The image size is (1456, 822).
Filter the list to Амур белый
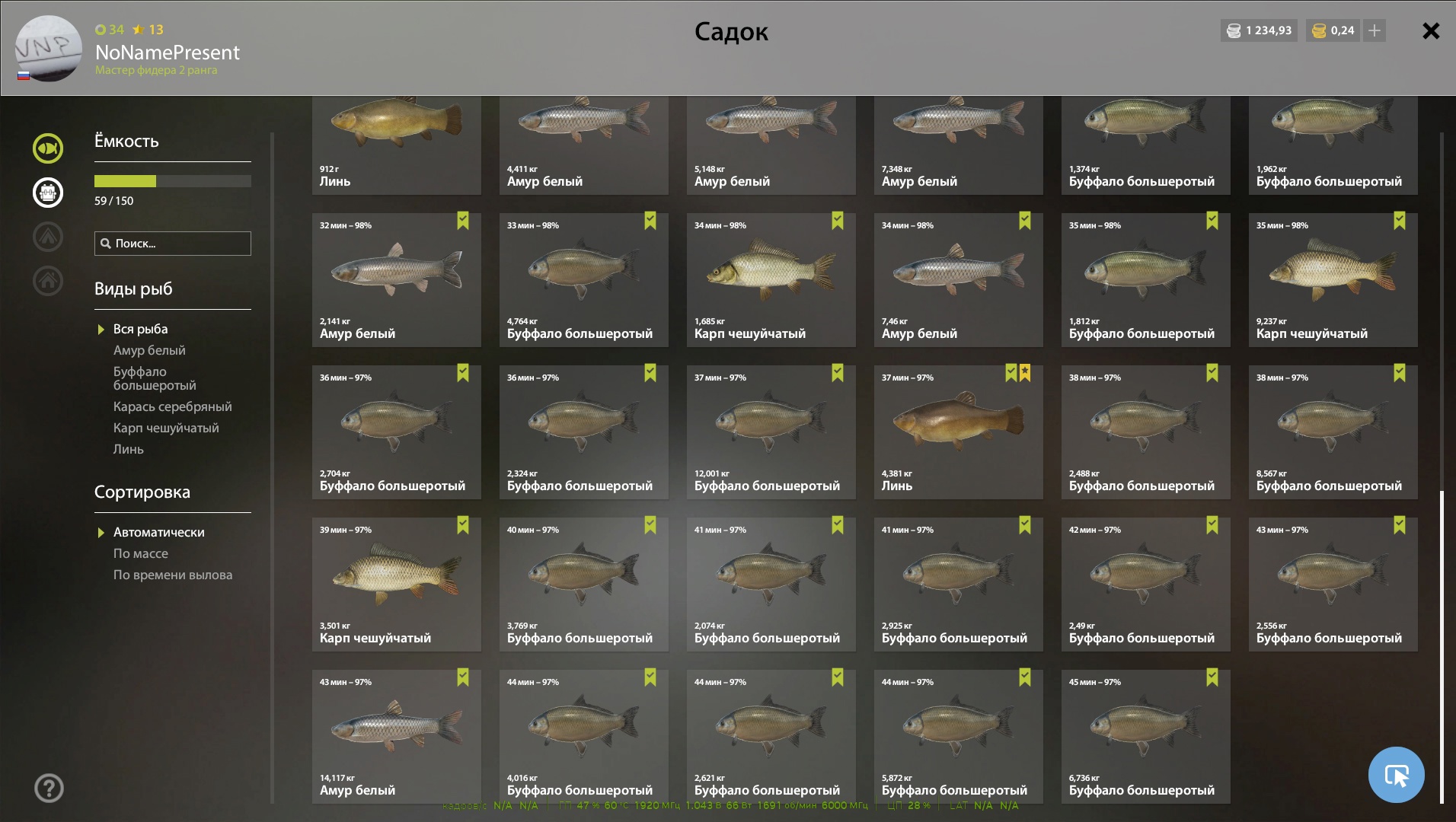(149, 350)
